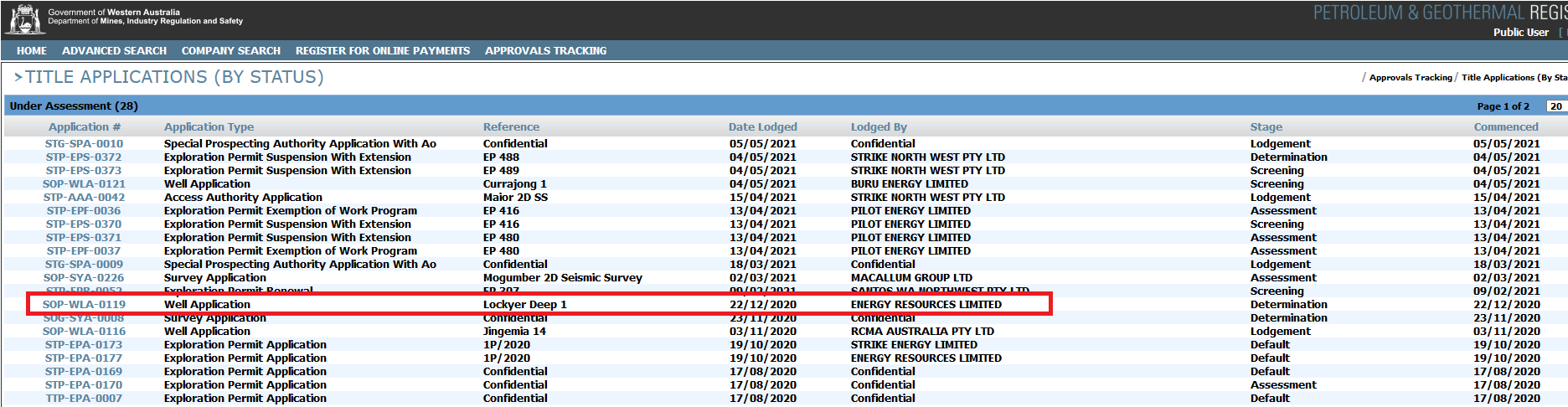
Task: Open REGISTER FOR ONLINE PAYMENTS
Action: click(x=383, y=51)
